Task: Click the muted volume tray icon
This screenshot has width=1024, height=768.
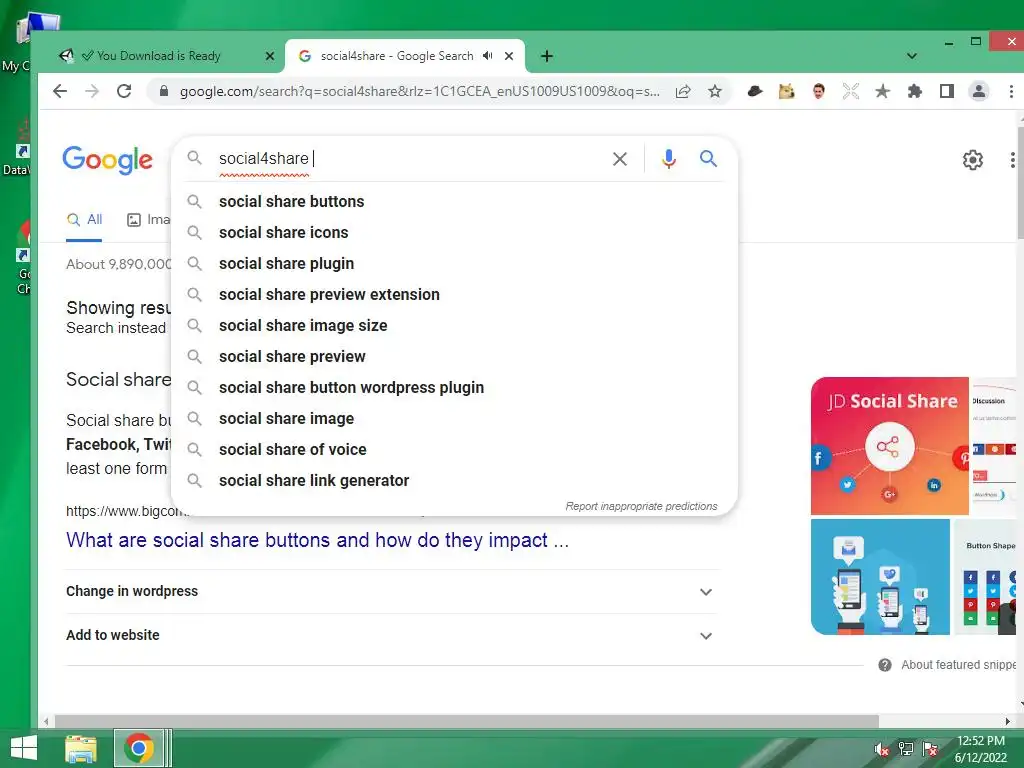Action: [882, 749]
